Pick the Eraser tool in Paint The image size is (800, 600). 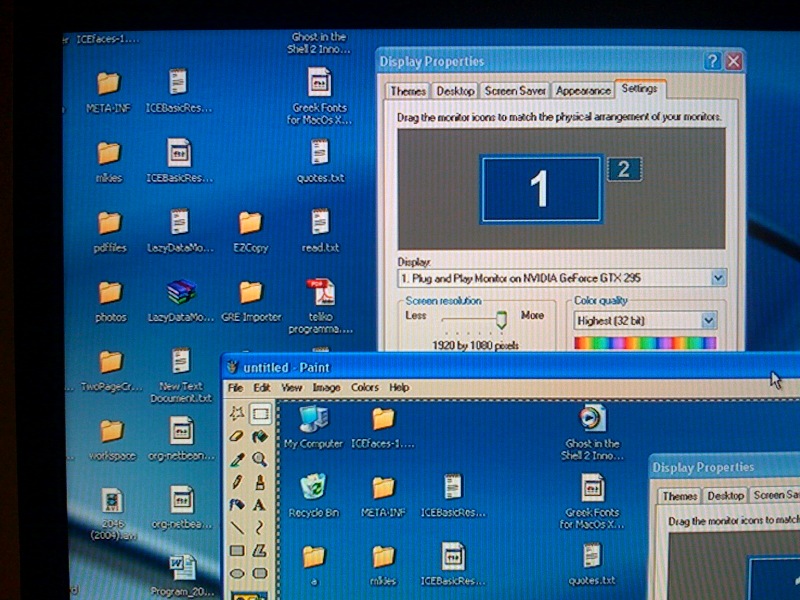(x=237, y=436)
